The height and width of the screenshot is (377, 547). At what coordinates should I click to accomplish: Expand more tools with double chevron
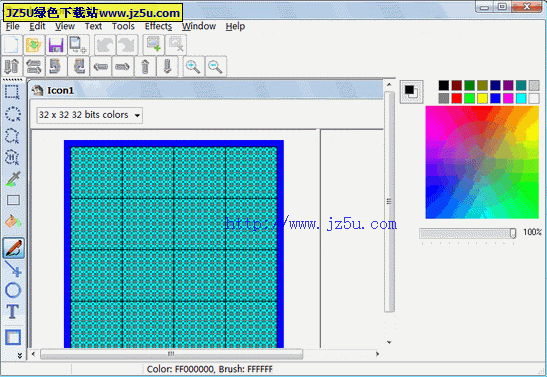click(x=20, y=355)
